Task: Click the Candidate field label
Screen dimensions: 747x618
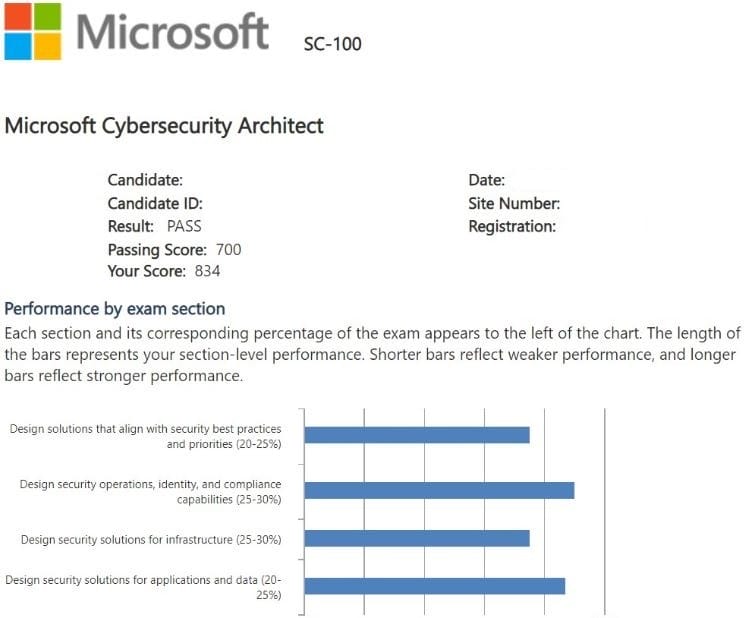Action: pyautogui.click(x=145, y=181)
